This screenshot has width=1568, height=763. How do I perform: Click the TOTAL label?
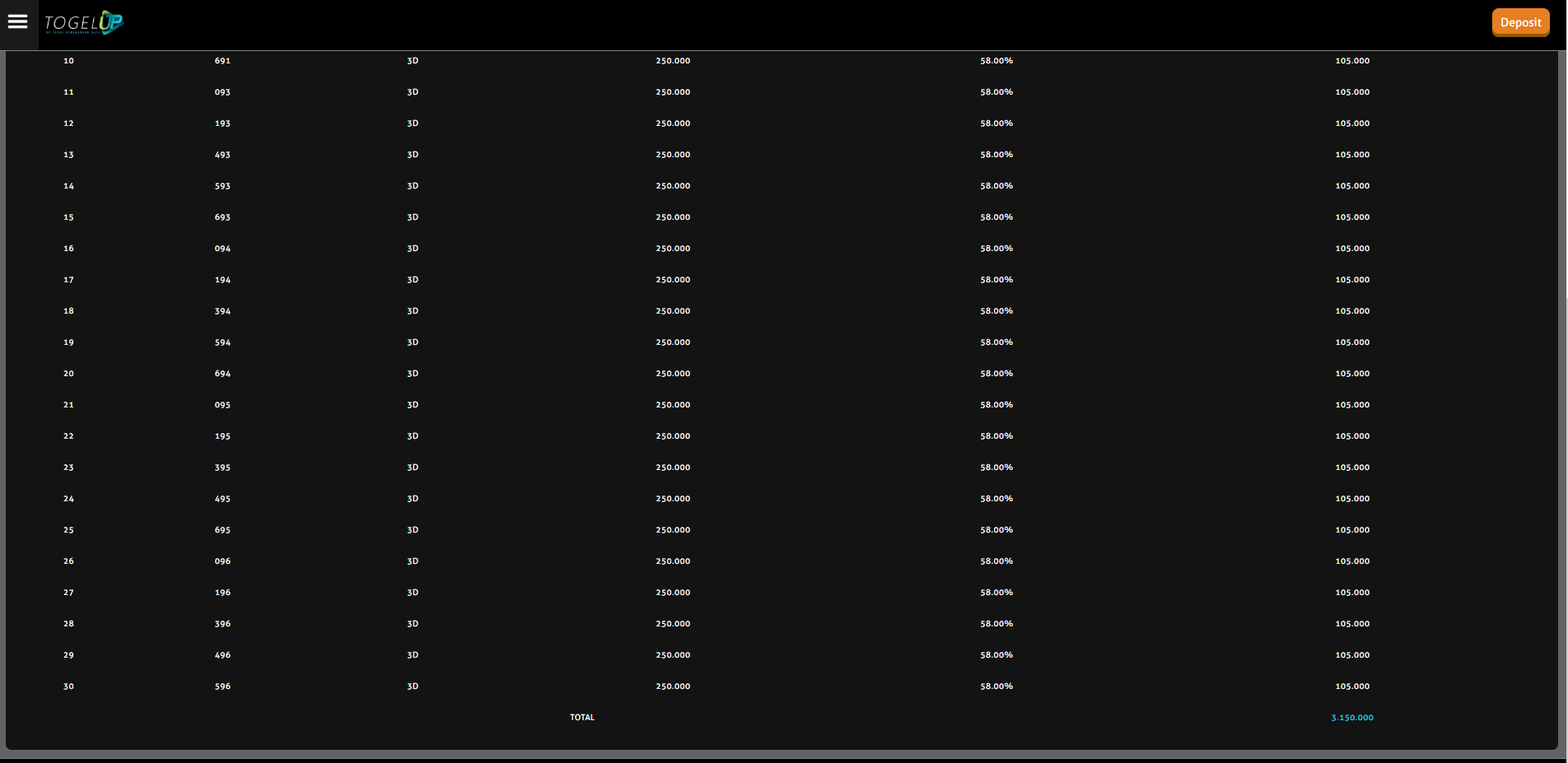click(x=582, y=718)
